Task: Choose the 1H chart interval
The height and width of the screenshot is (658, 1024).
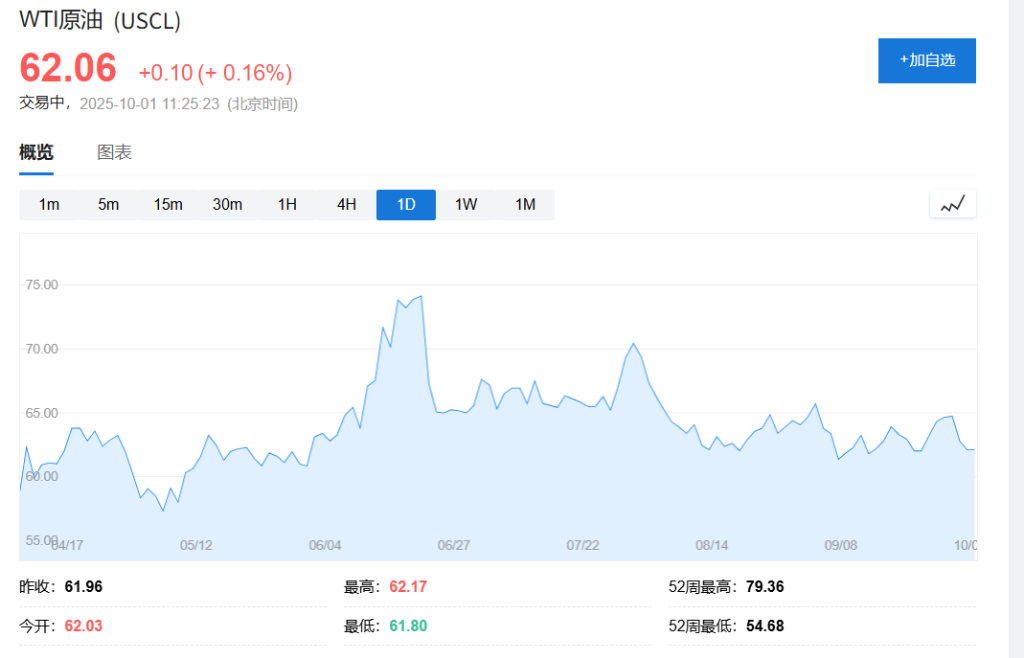Action: (287, 205)
